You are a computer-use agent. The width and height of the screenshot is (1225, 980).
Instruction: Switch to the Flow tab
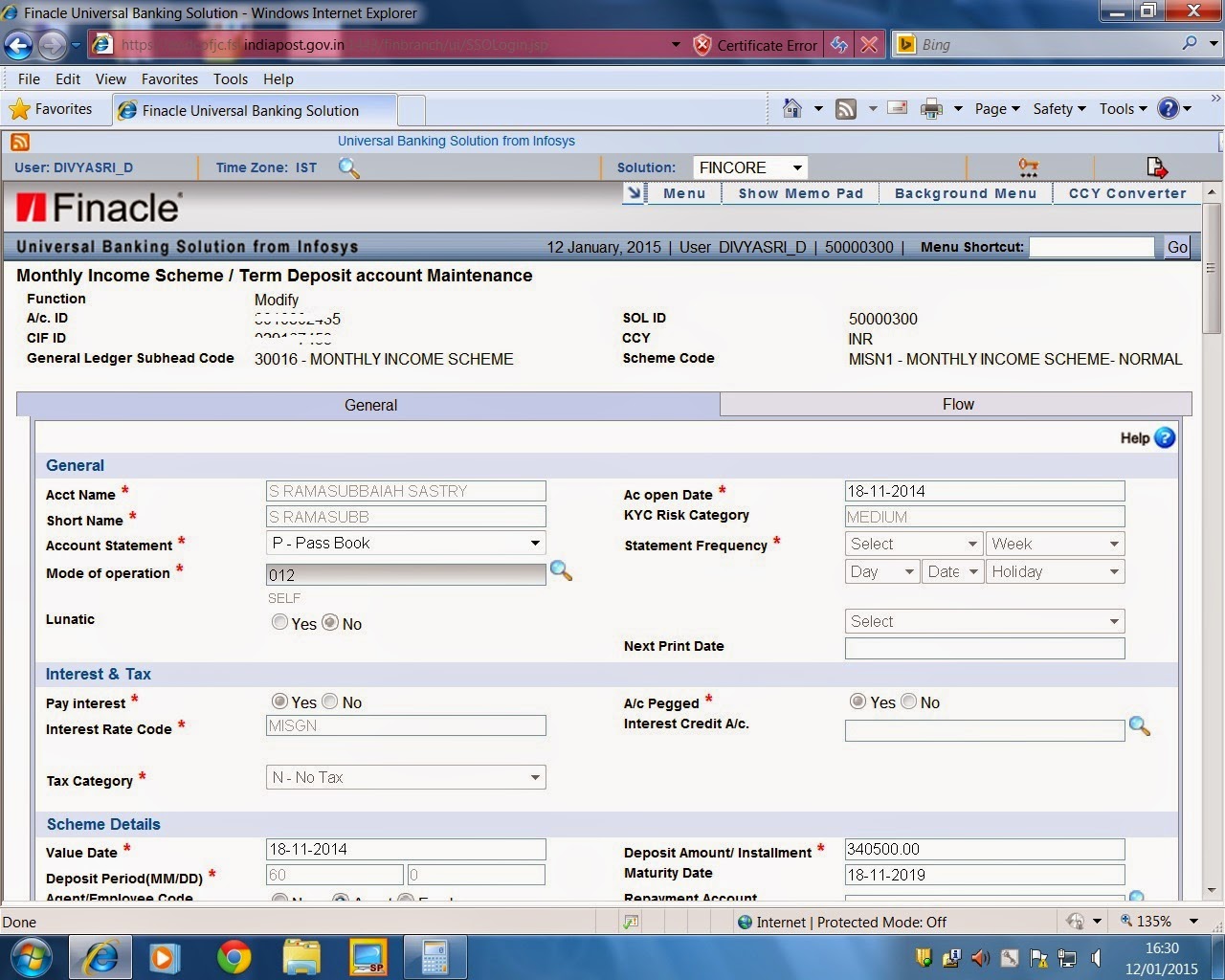click(956, 404)
